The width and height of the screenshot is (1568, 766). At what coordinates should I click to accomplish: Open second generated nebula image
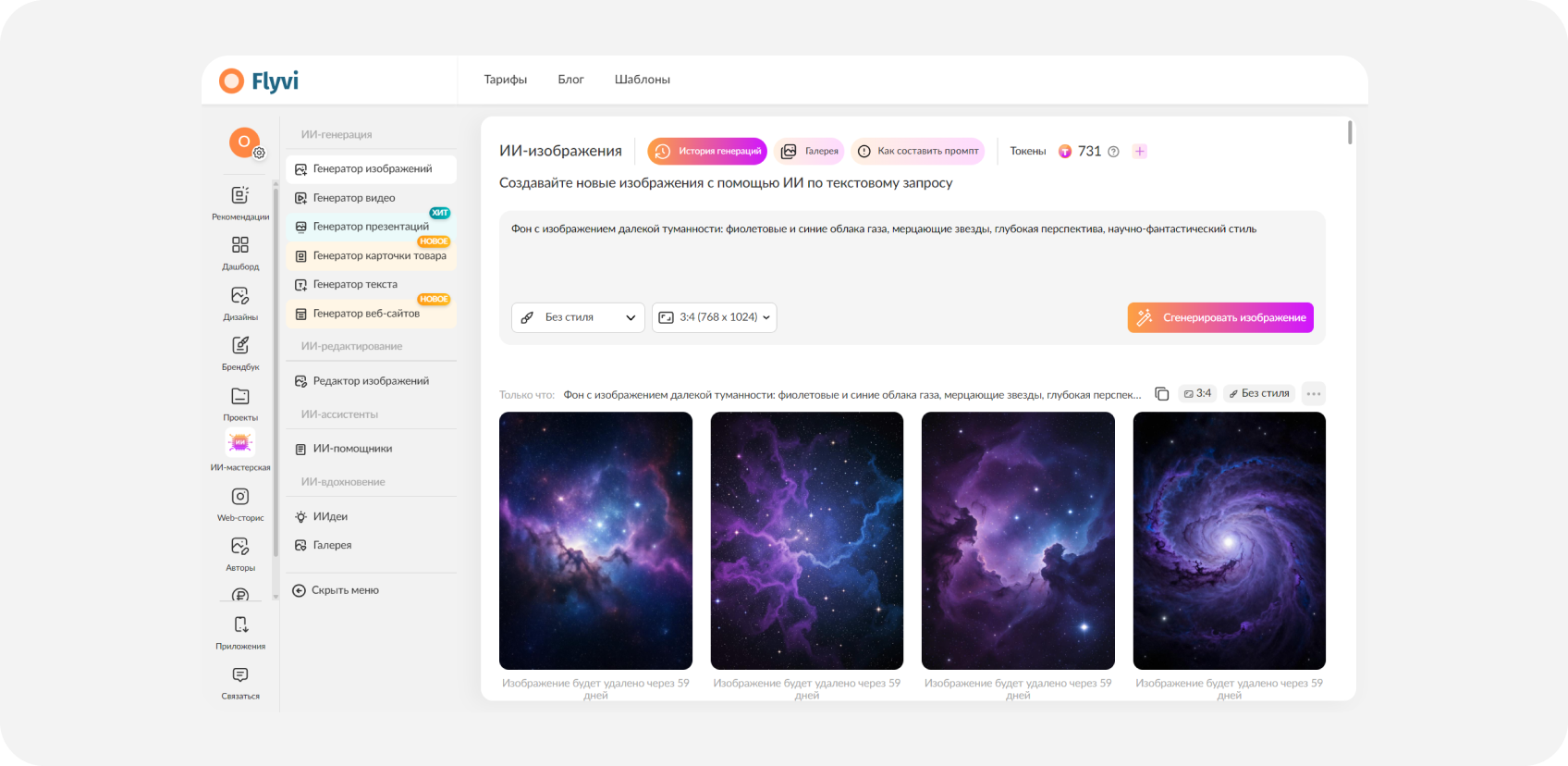(807, 540)
